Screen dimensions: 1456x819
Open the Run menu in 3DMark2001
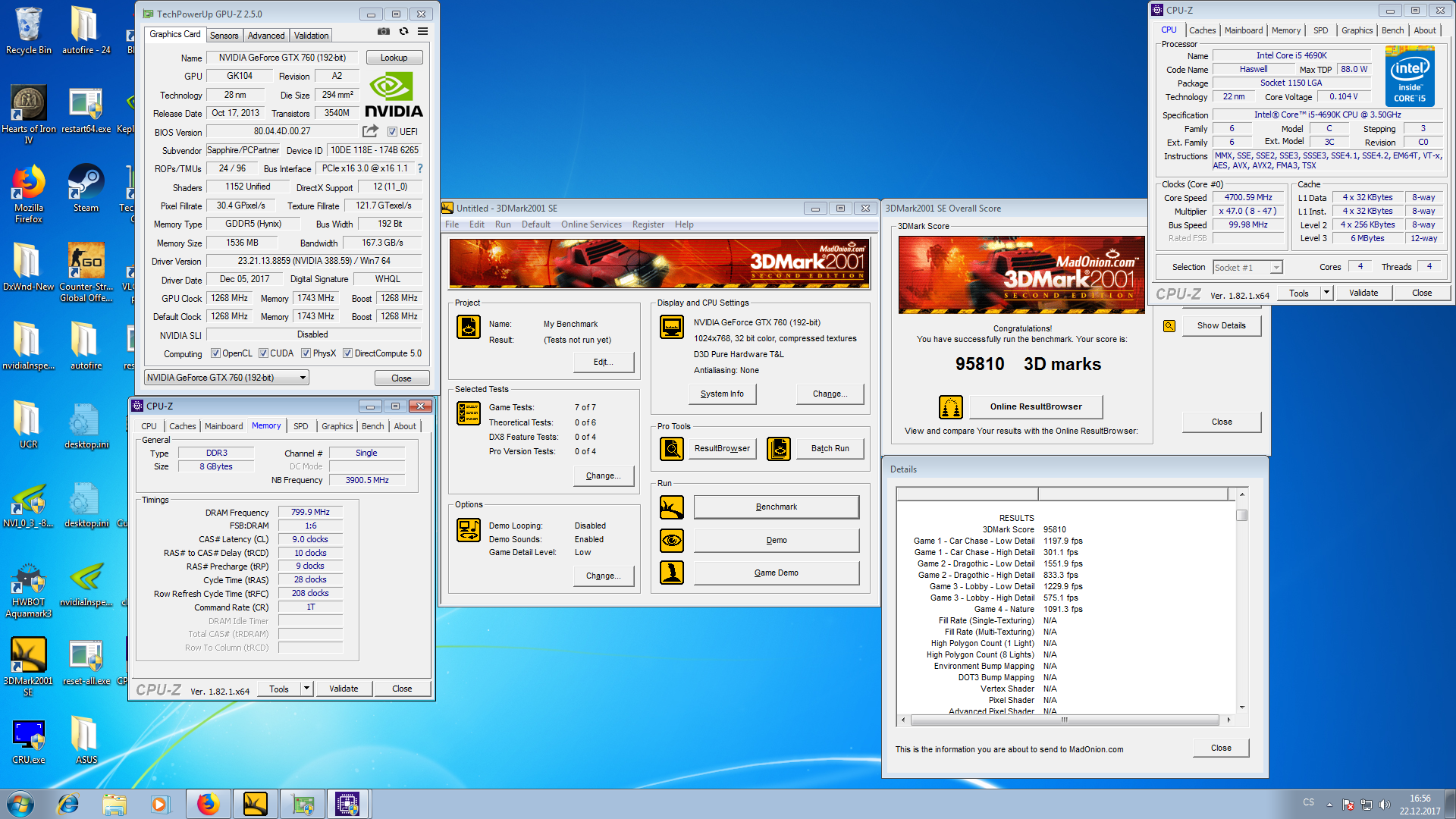(x=503, y=224)
